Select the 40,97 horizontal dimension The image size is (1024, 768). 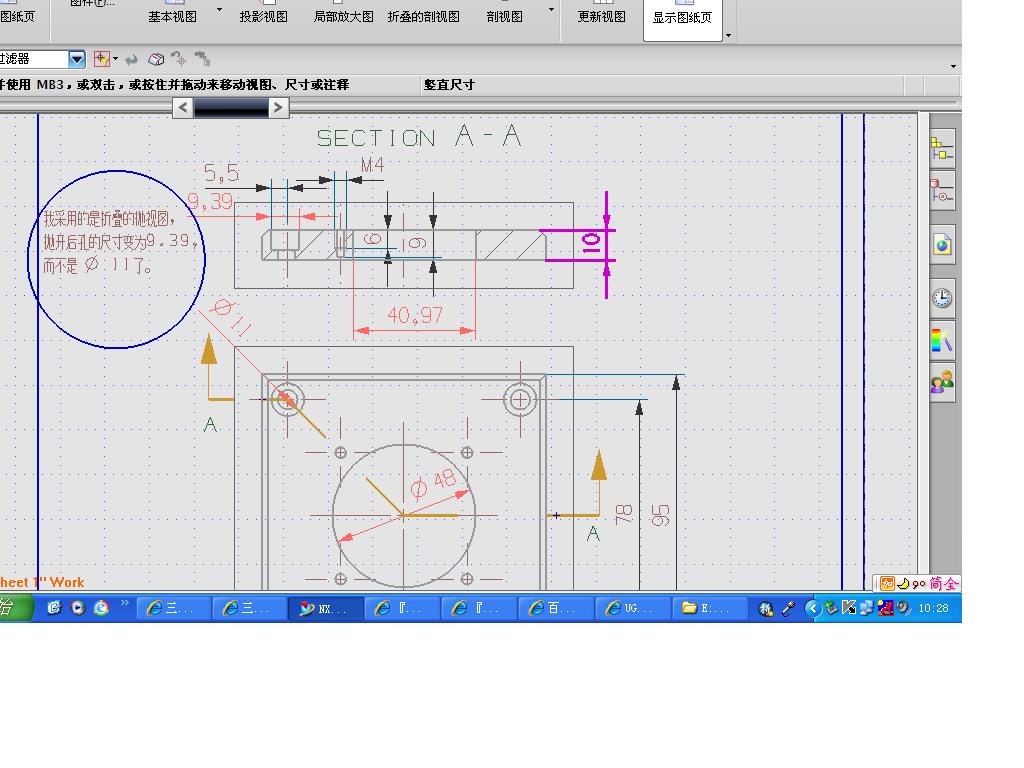click(415, 315)
